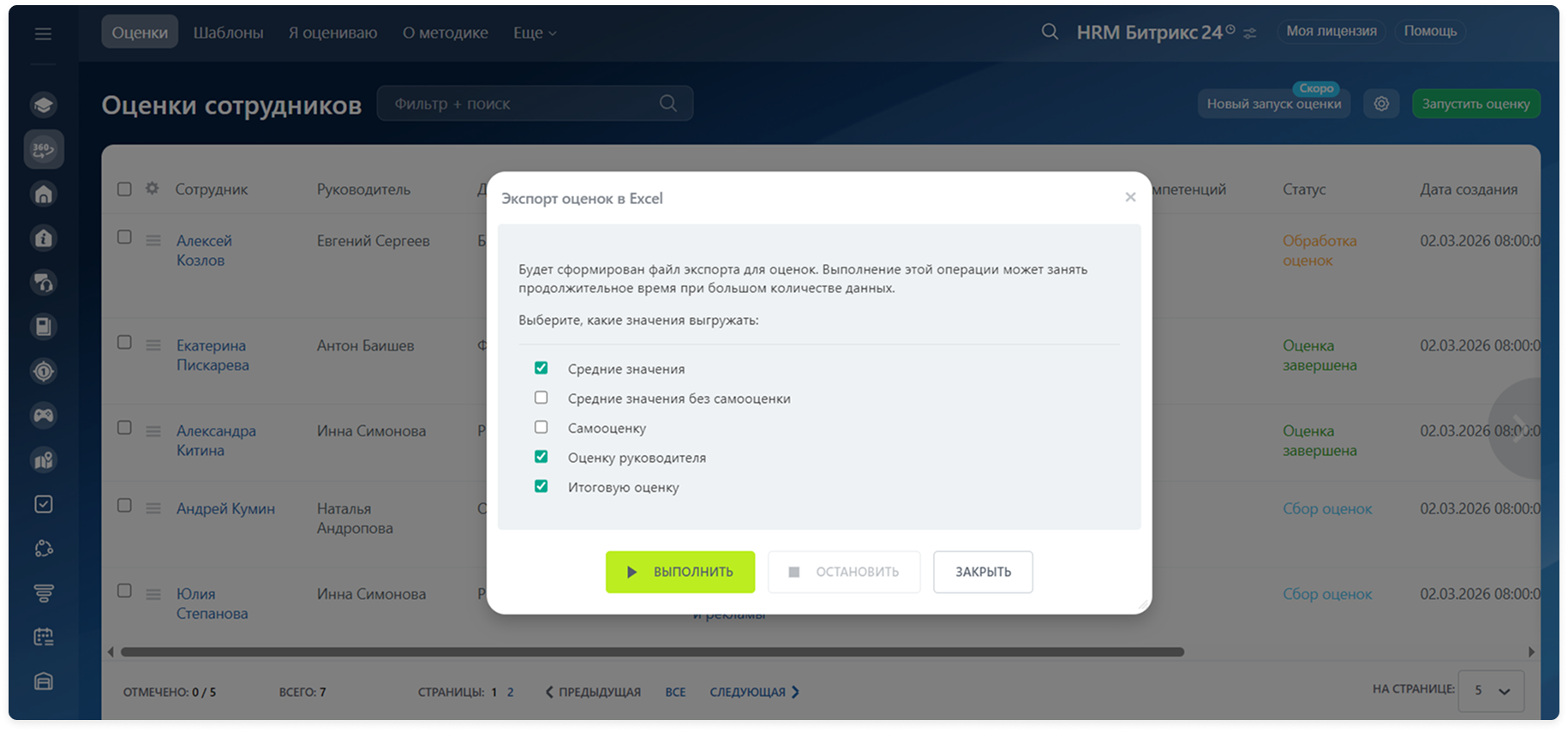Open the home icon in sidebar
Screen dimensions: 1568x732
tap(44, 194)
